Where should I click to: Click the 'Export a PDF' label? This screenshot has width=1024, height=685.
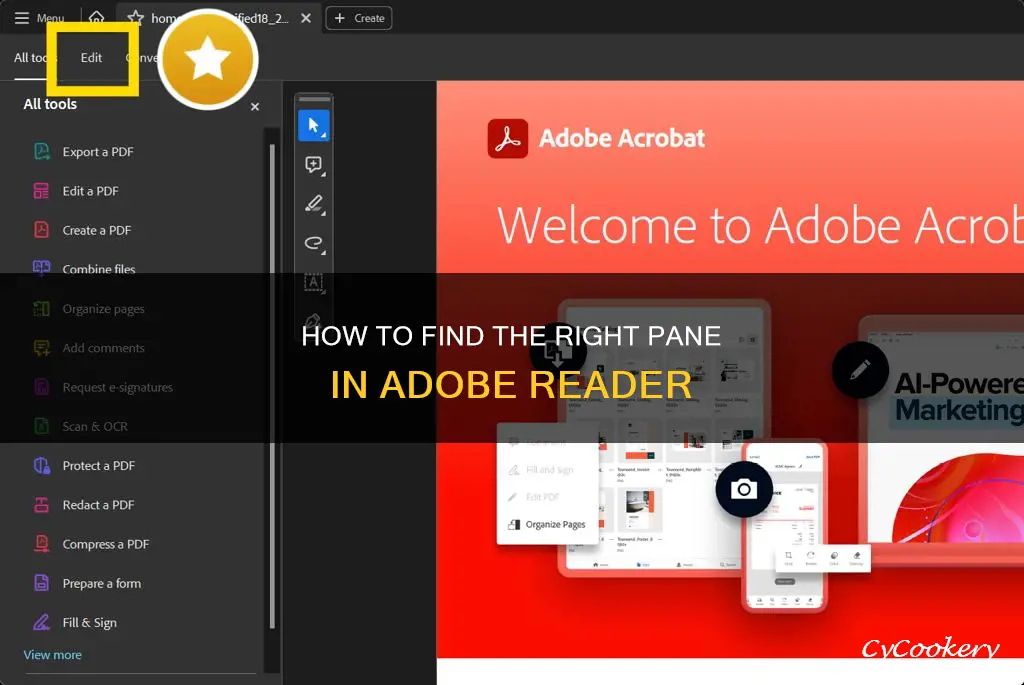[98, 151]
